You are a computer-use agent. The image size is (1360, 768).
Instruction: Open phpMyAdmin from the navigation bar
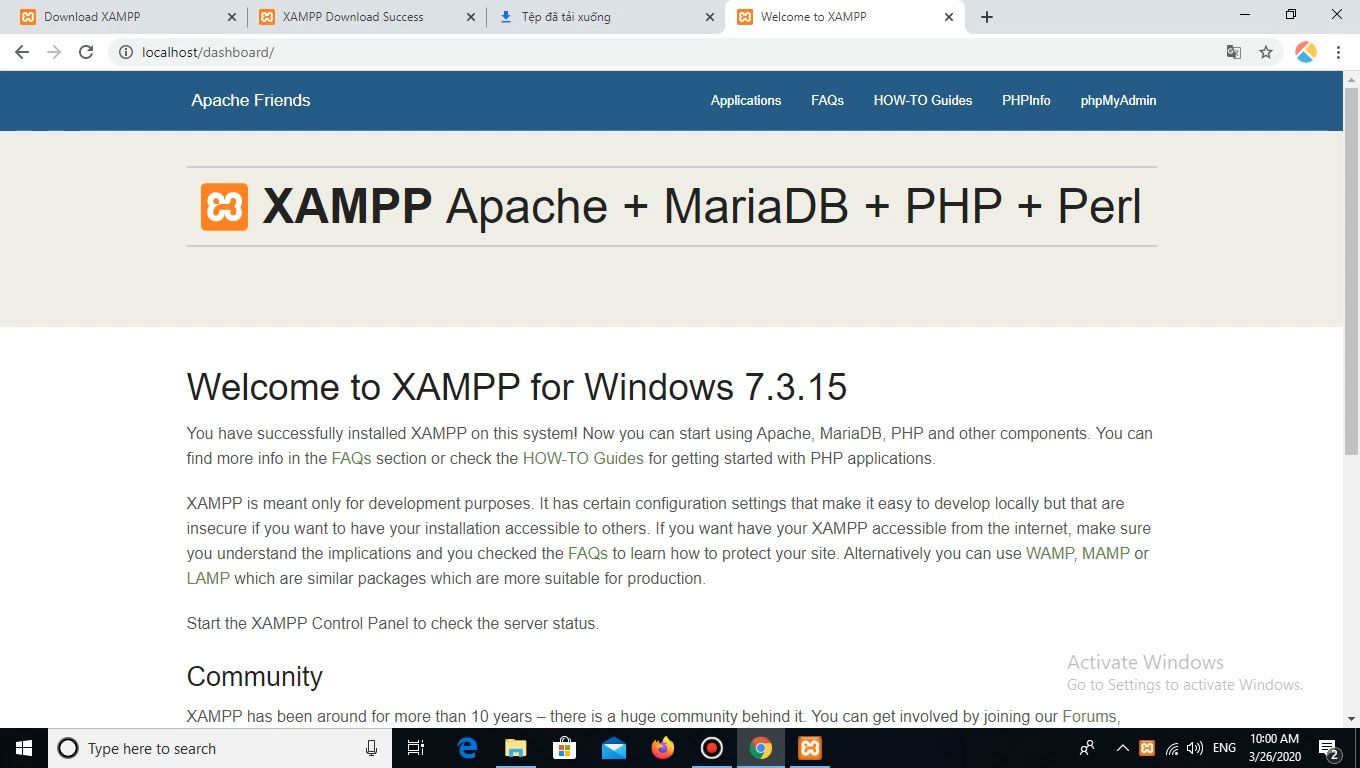[x=1118, y=100]
